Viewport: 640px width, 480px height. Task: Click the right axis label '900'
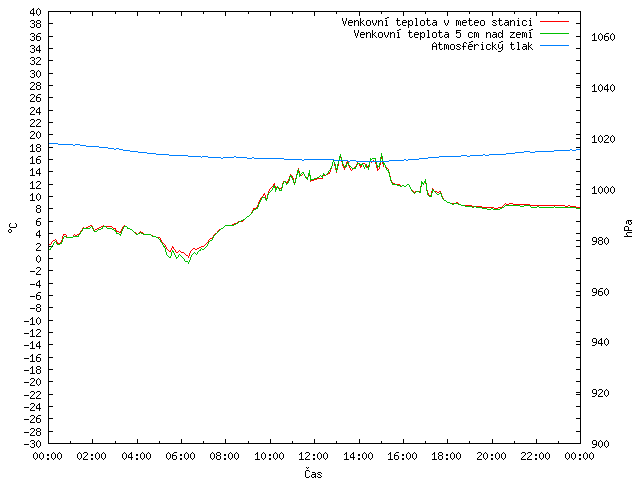point(600,444)
